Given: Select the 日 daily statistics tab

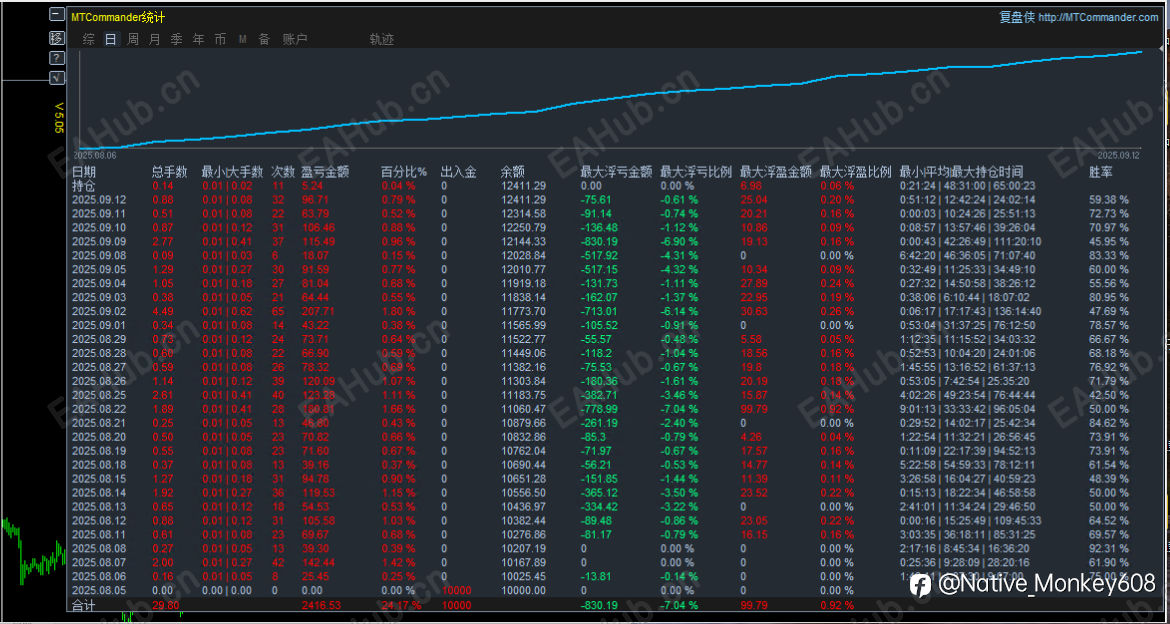Looking at the screenshot, I should (x=110, y=40).
